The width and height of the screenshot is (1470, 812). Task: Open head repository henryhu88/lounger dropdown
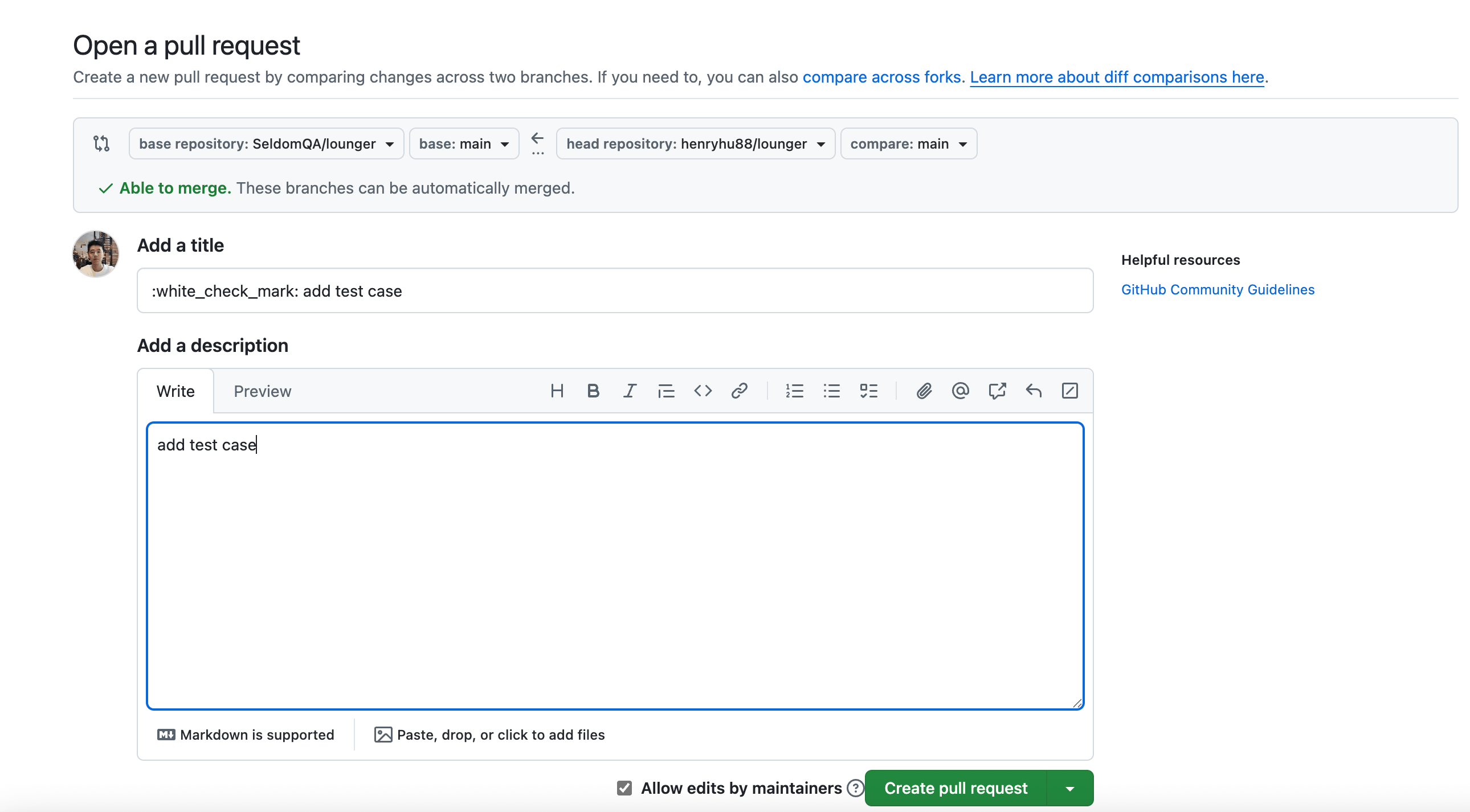pos(695,143)
